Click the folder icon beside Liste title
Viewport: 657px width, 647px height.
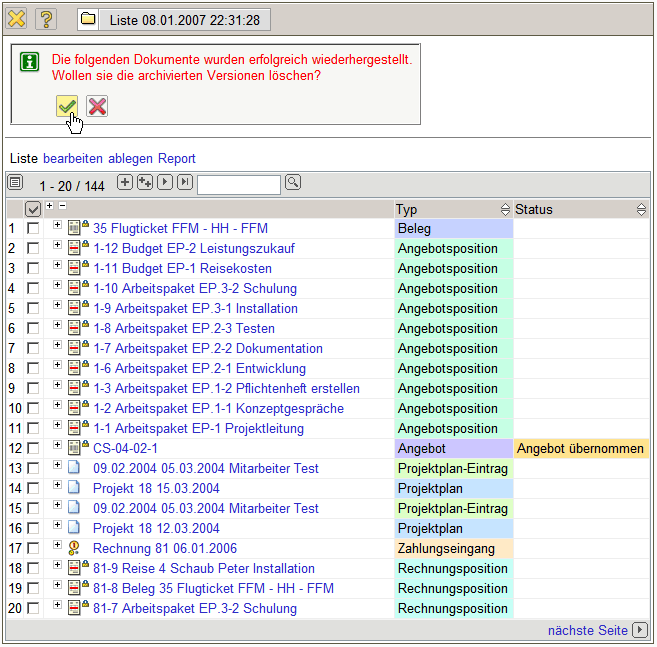89,20
